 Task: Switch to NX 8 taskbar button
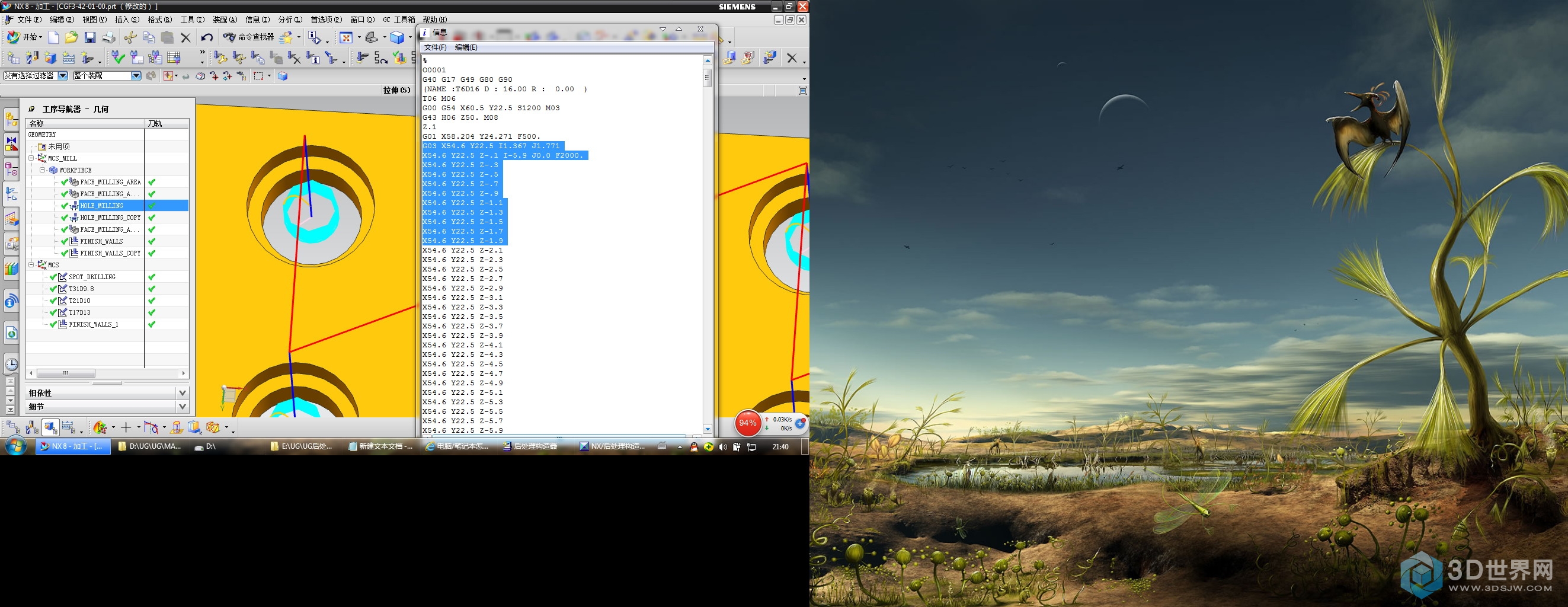click(73, 447)
